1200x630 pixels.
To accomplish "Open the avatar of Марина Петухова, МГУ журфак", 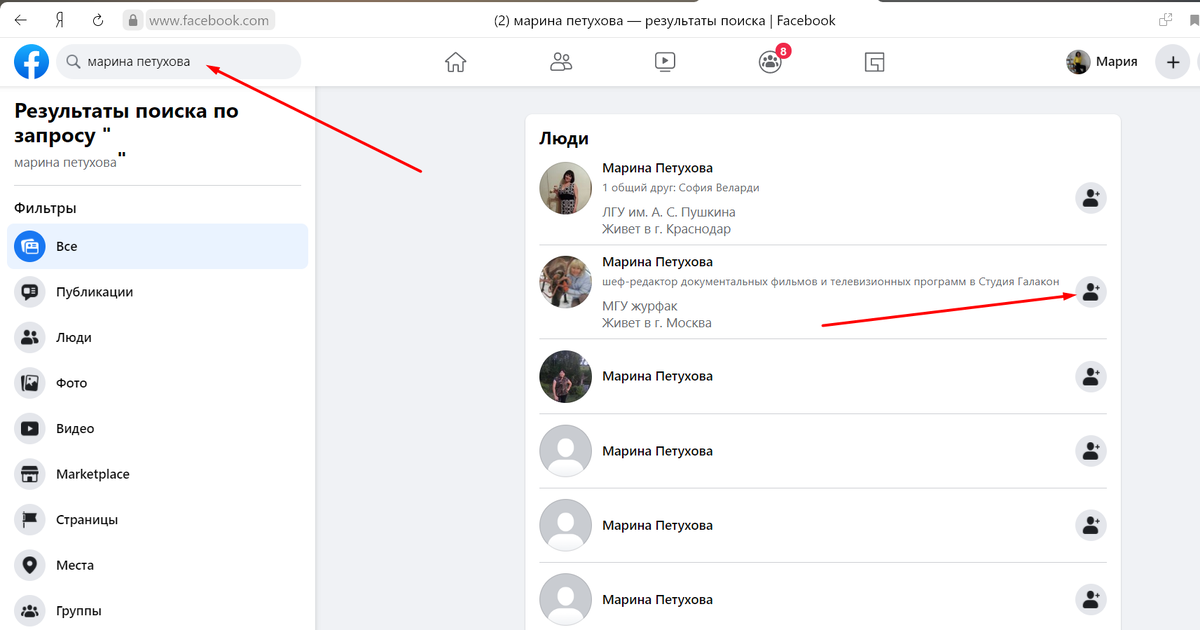I will click(566, 282).
